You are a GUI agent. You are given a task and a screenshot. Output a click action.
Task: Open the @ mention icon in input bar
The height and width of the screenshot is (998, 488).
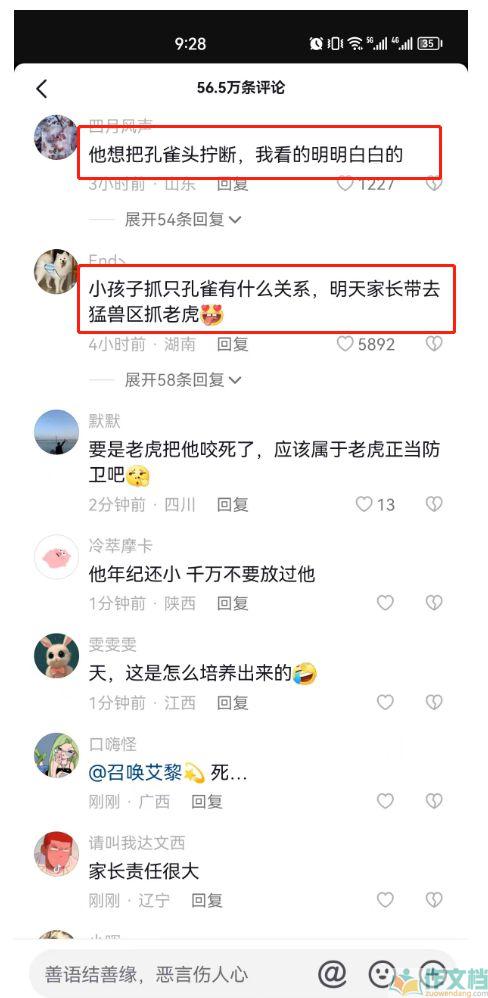coord(331,973)
